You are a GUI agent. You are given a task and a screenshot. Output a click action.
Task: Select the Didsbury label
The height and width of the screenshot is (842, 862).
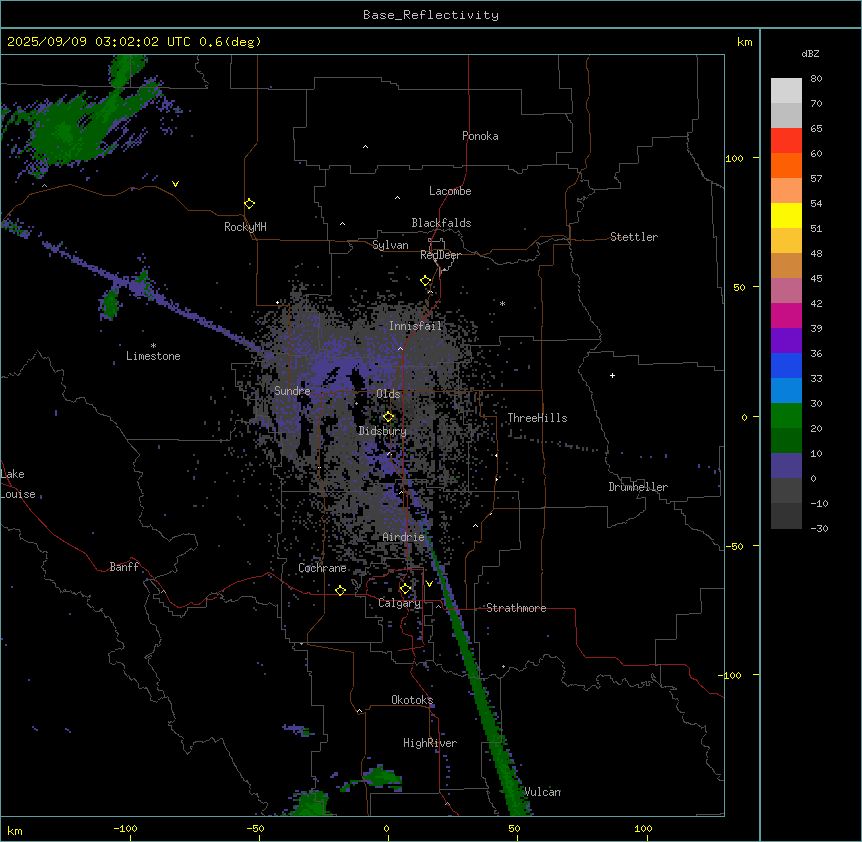coord(383,431)
